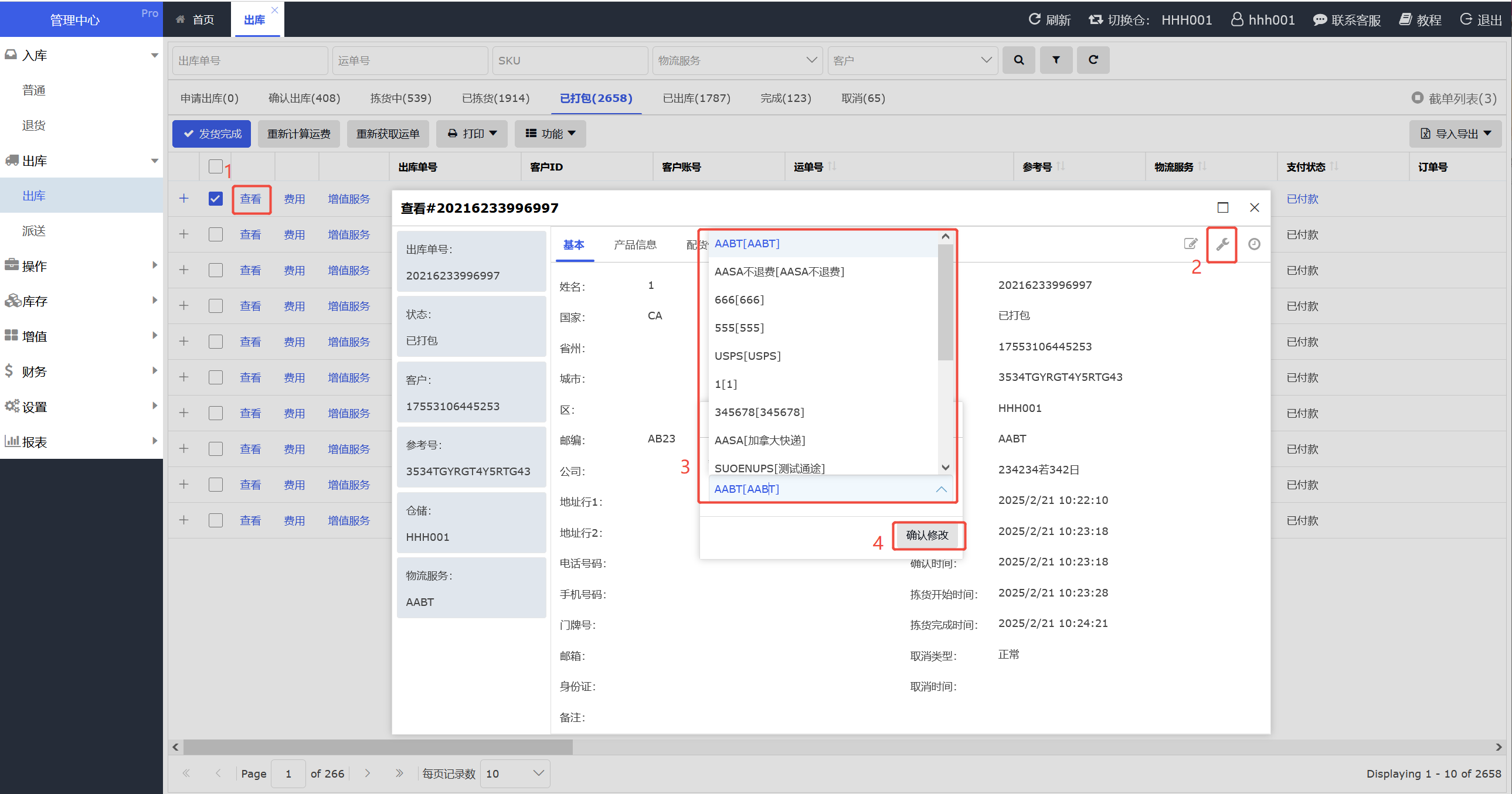The height and width of the screenshot is (794, 1512).
Task: Click 发货完成 button
Action: click(211, 134)
